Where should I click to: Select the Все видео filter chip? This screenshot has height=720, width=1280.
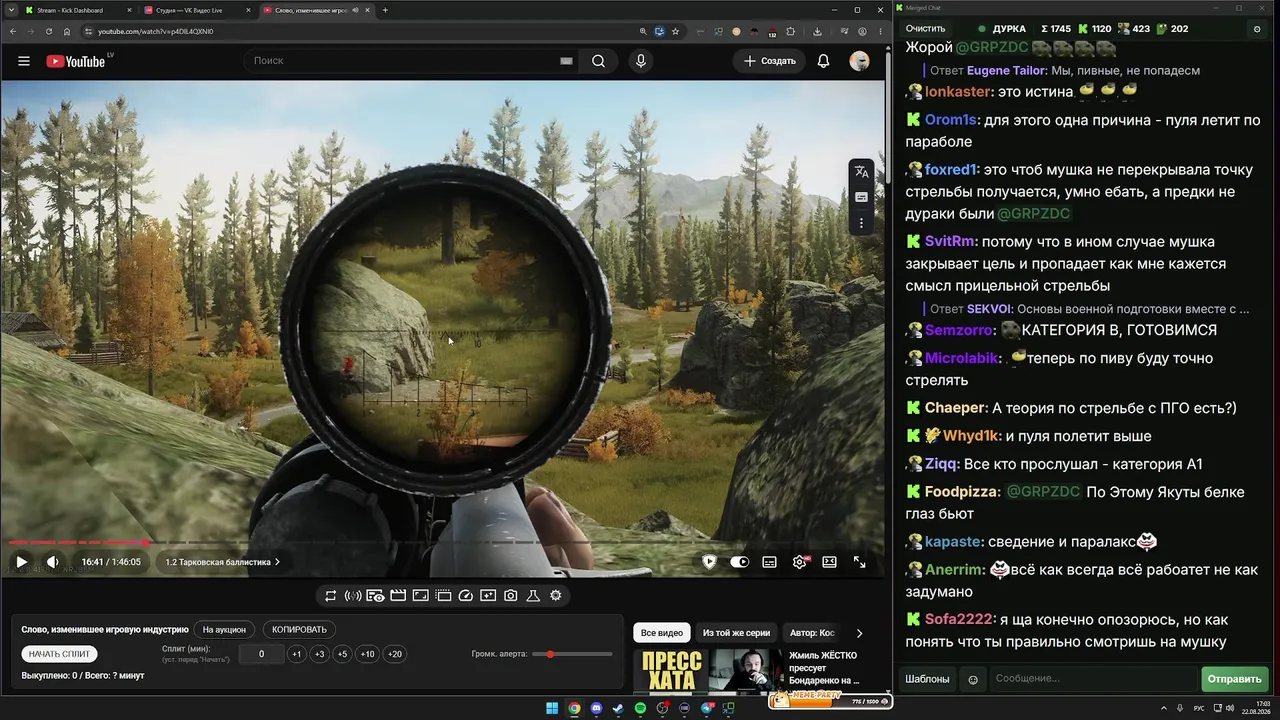point(662,633)
